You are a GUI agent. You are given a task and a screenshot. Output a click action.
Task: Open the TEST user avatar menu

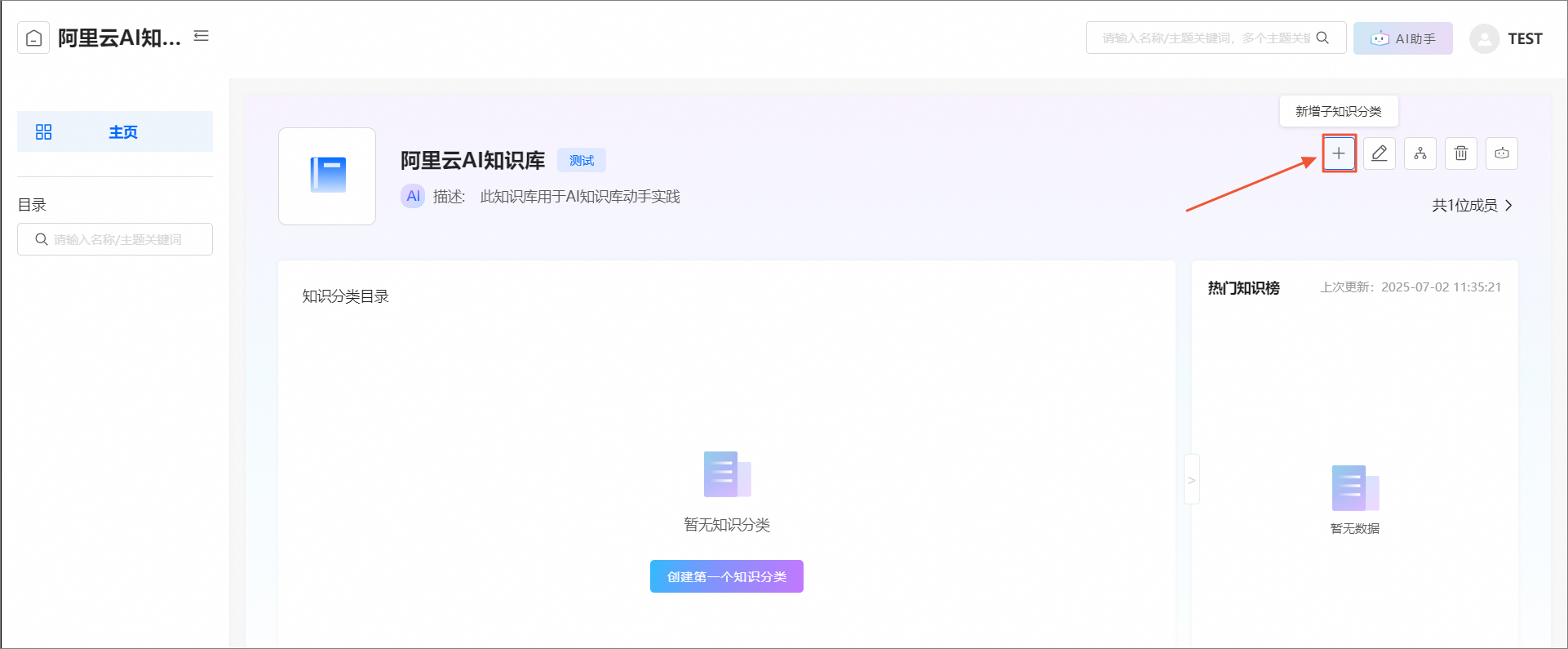point(1484,38)
